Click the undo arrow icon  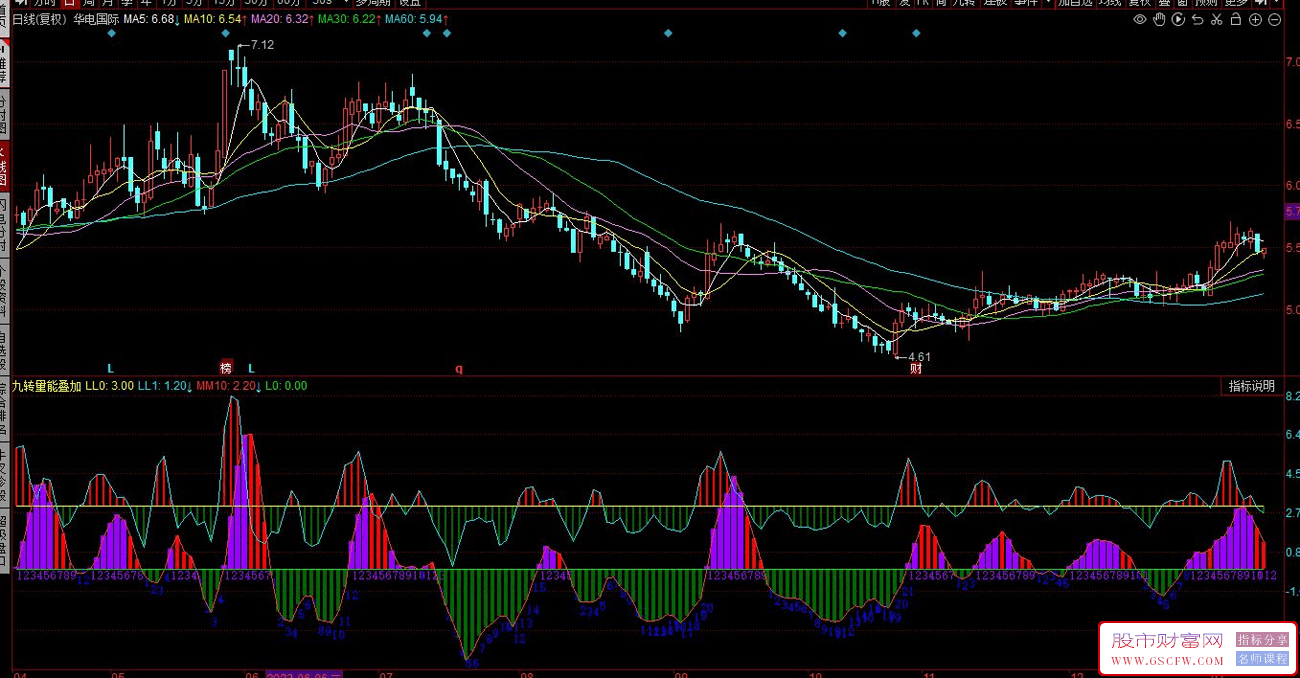1197,20
